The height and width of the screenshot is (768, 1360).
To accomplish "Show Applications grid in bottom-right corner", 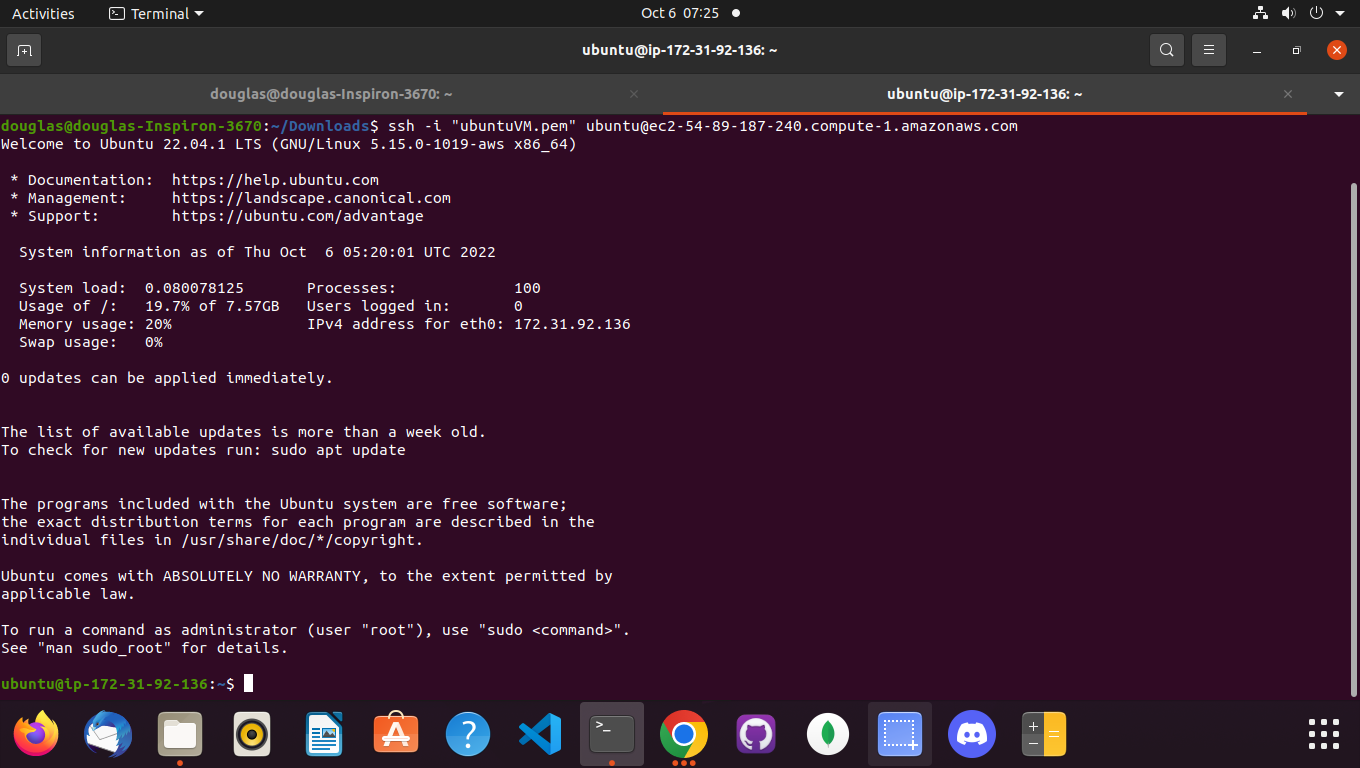I will 1323,734.
